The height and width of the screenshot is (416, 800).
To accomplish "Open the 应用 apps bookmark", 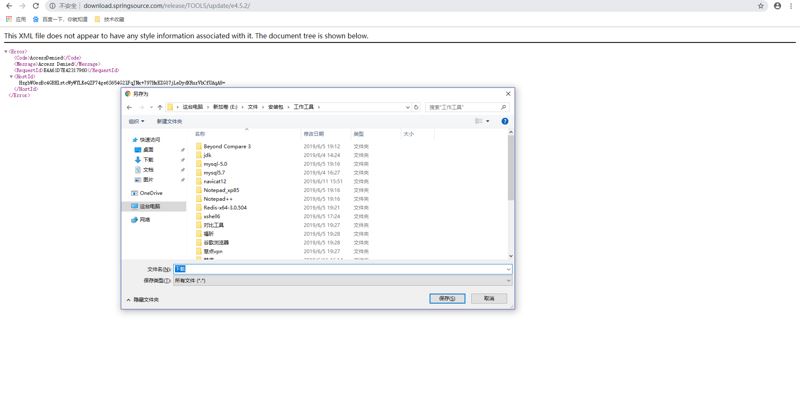I will tap(16, 19).
